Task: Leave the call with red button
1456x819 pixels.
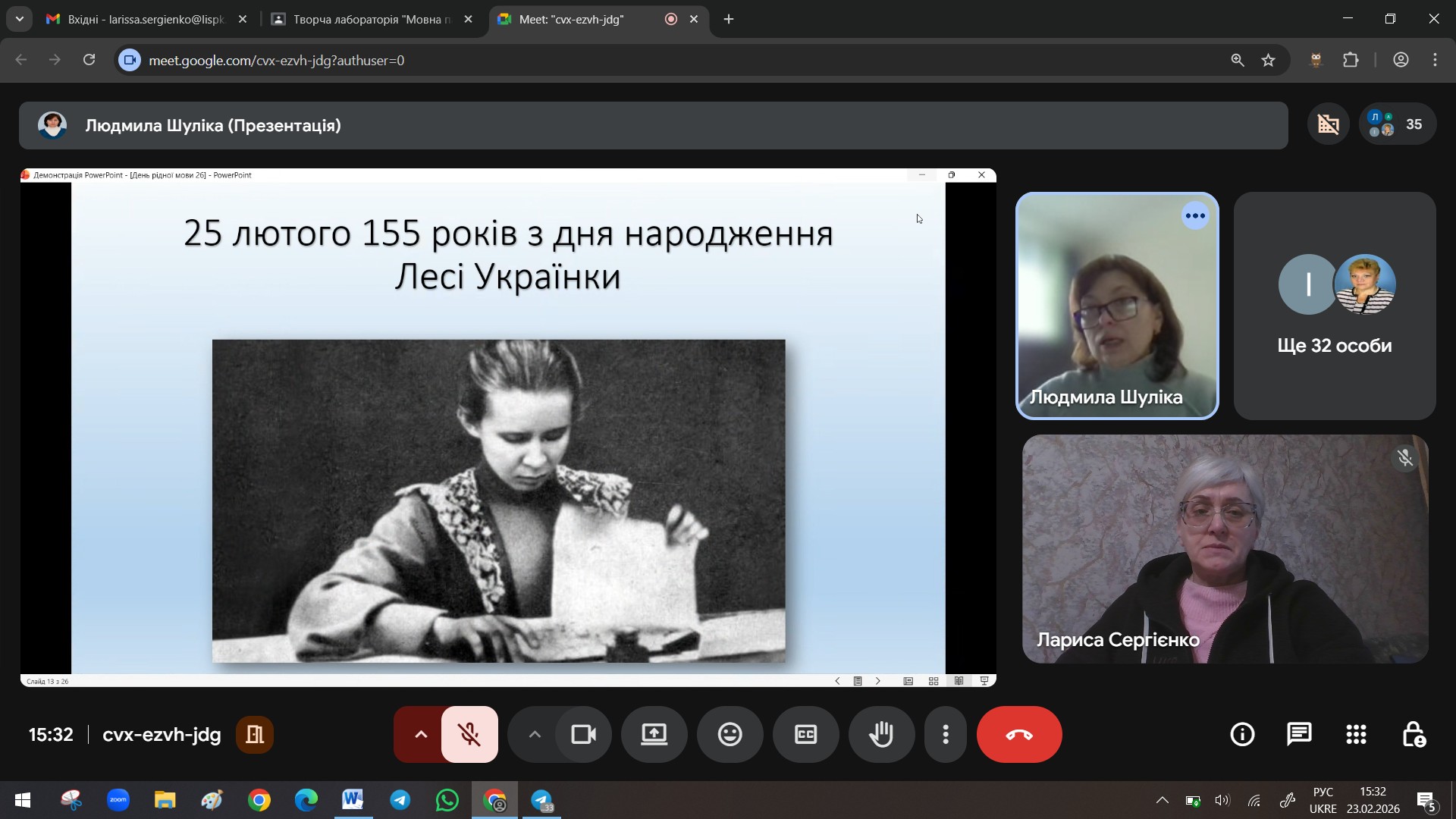Action: point(1018,734)
